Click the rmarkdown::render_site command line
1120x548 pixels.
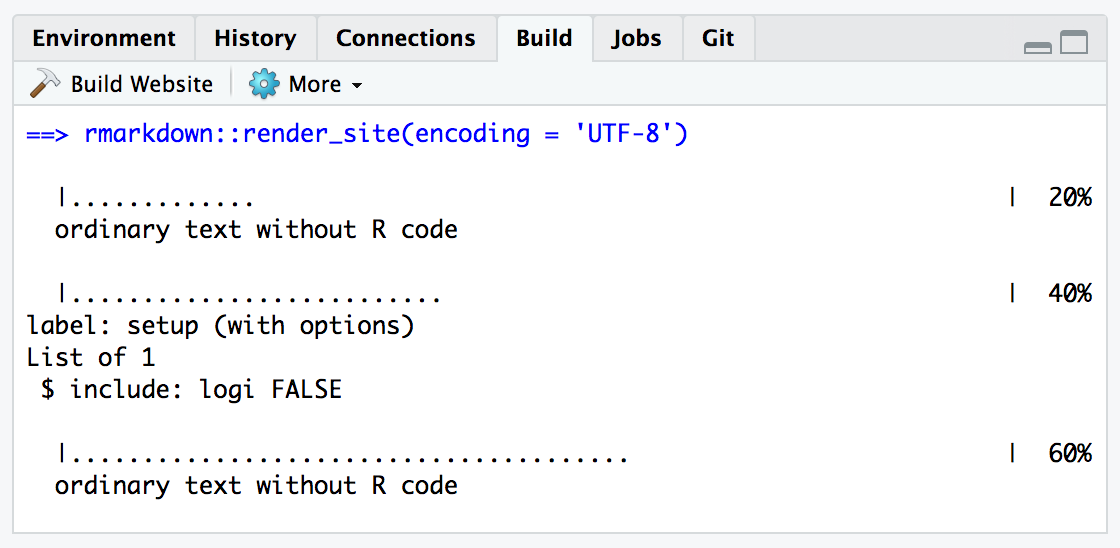(x=357, y=133)
